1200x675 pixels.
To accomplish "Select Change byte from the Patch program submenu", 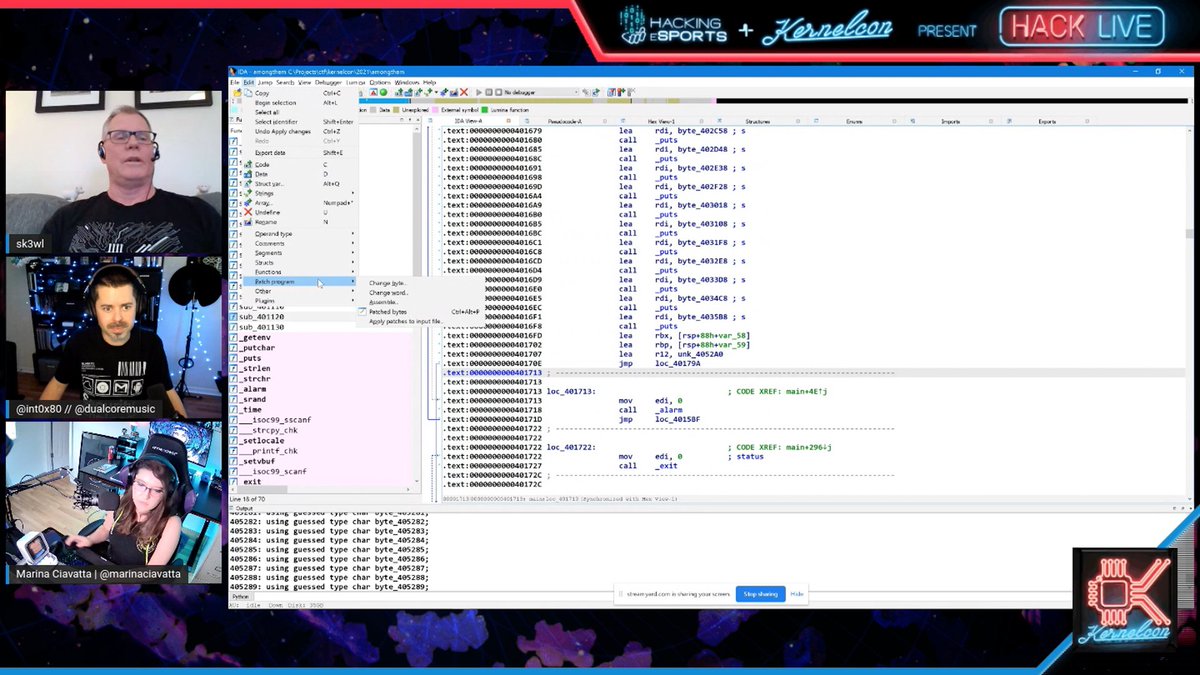I will tap(386, 281).
